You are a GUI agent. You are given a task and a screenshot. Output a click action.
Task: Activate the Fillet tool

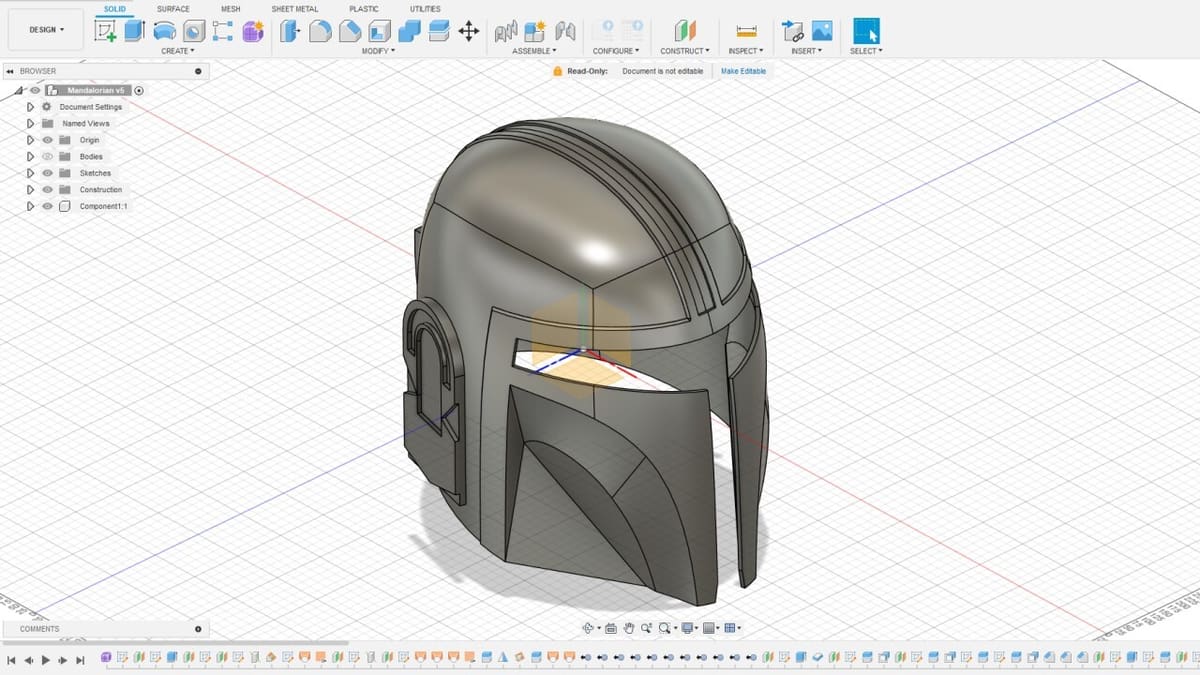click(x=320, y=31)
